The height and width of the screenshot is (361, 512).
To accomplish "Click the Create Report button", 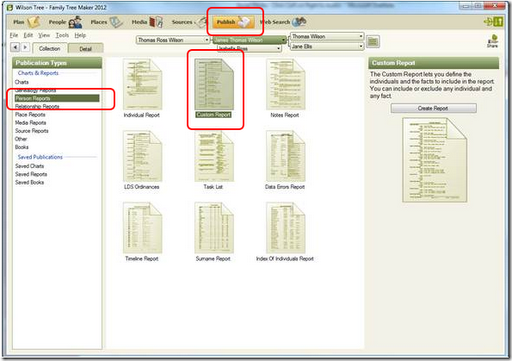I will pyautogui.click(x=433, y=108).
